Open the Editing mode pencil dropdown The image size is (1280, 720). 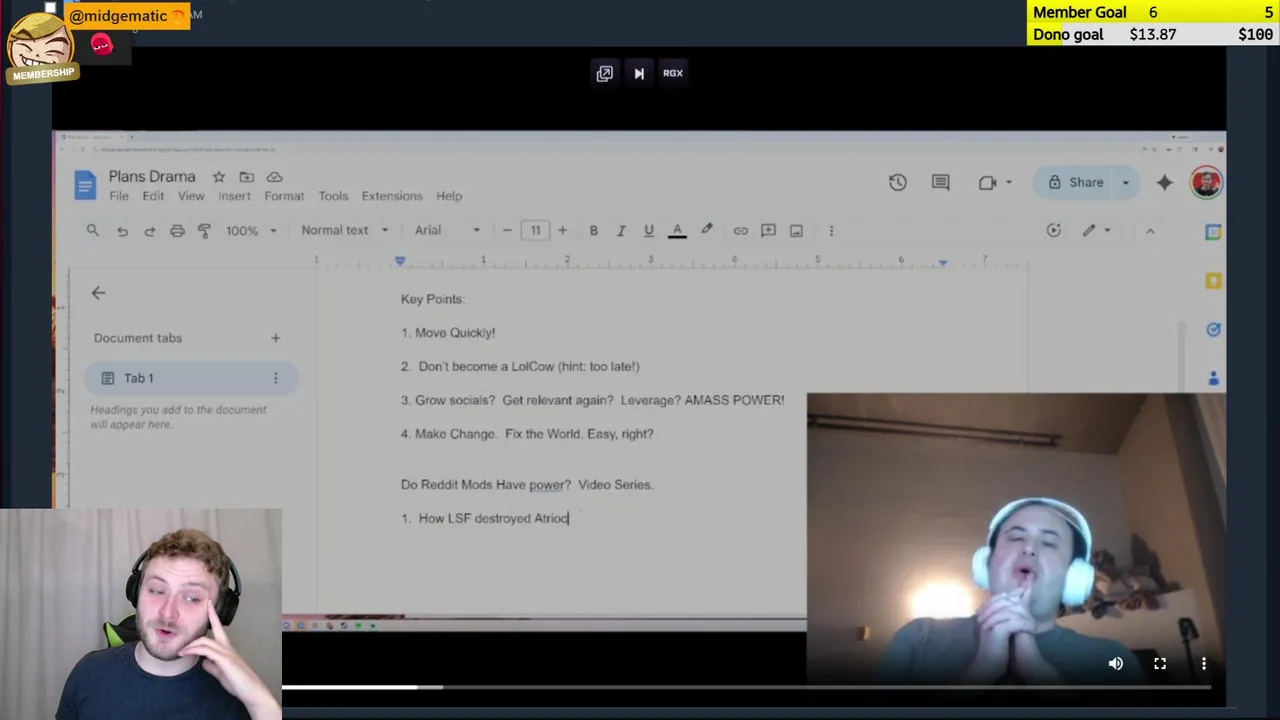pyautogui.click(x=1096, y=230)
